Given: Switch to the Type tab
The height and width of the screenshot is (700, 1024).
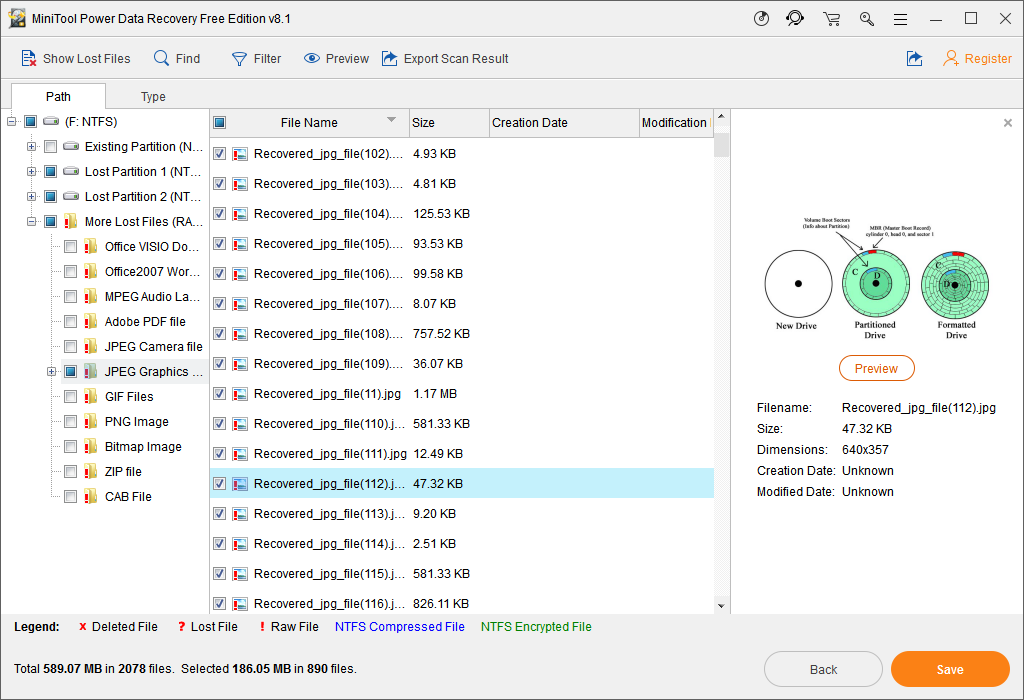Looking at the screenshot, I should (153, 97).
